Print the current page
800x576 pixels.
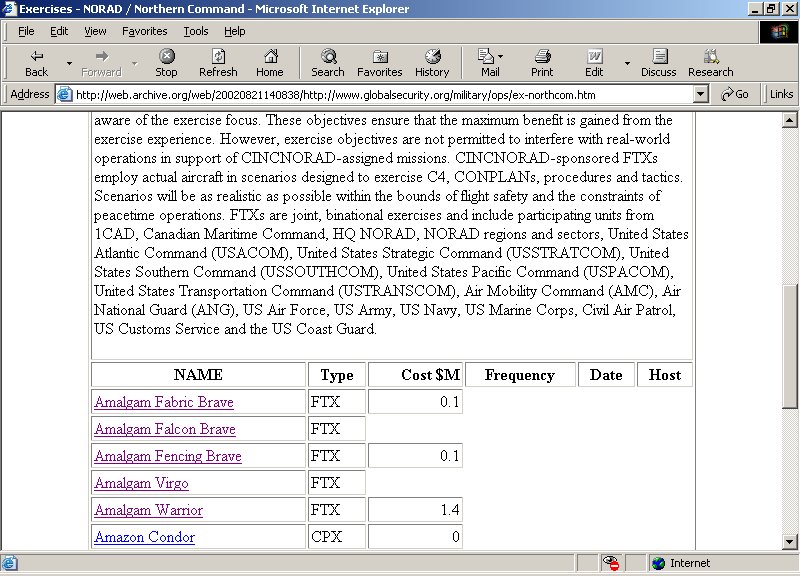542,63
